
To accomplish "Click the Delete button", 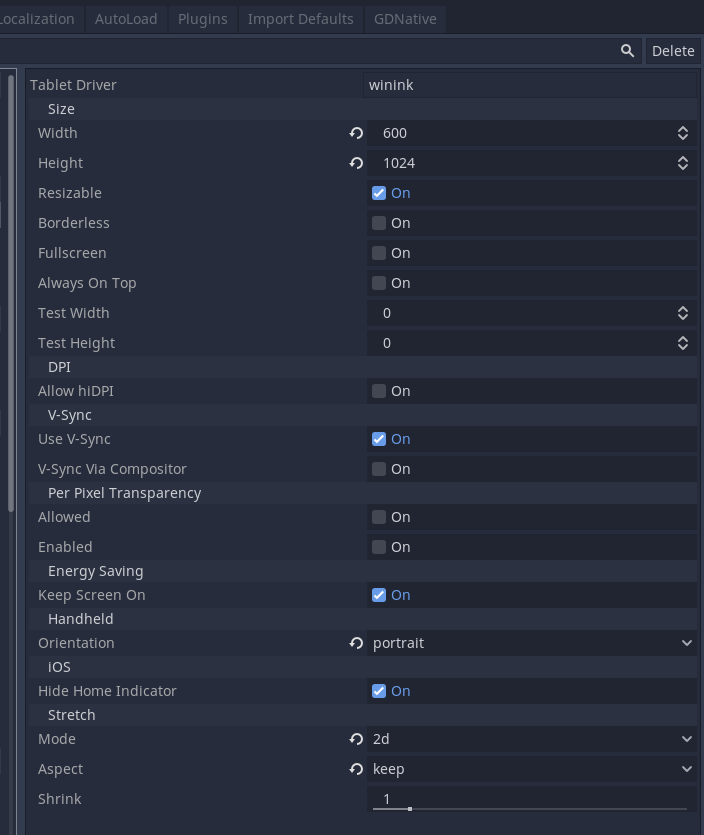I will click(x=673, y=51).
